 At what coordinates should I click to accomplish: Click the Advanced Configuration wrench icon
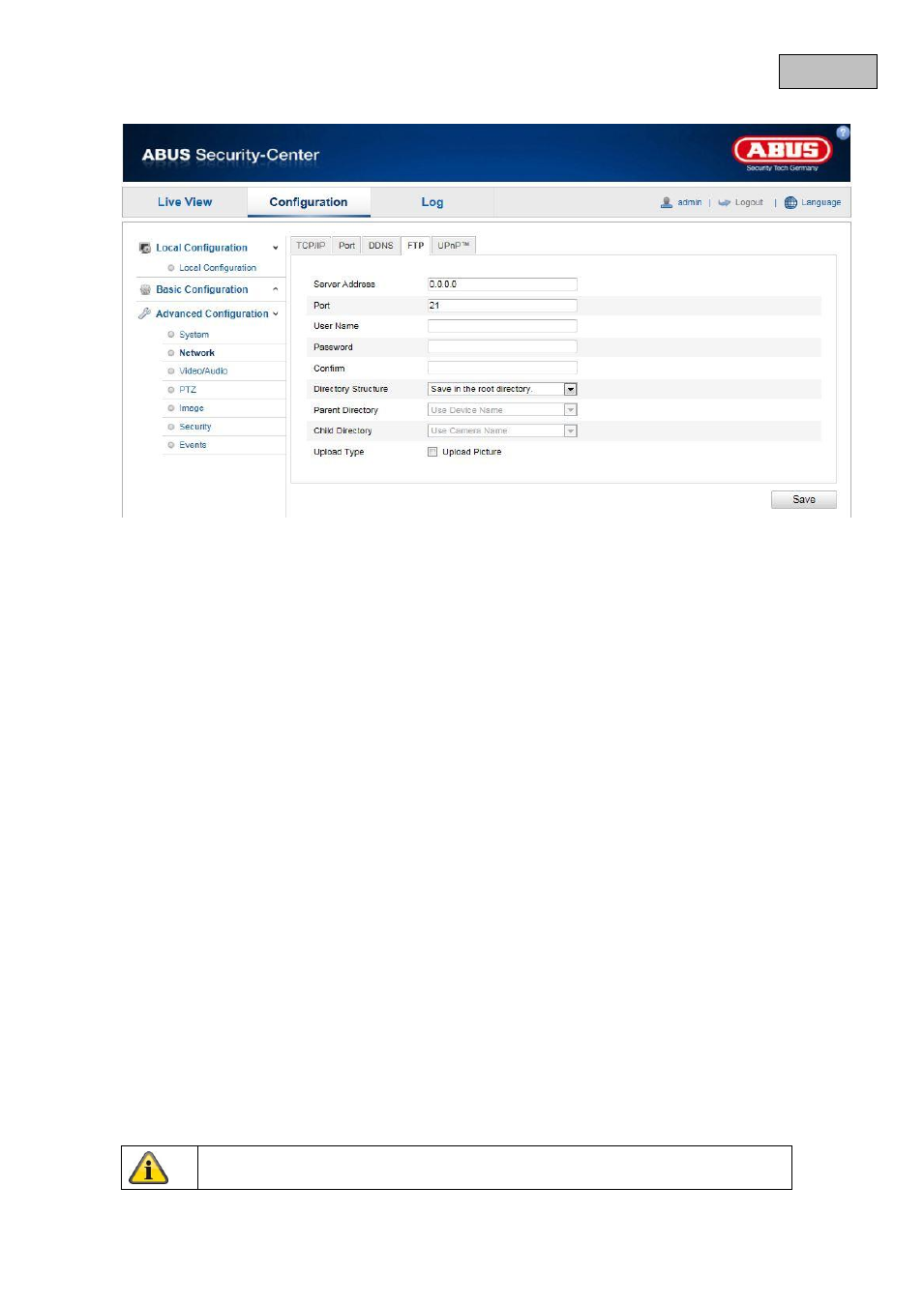point(145,313)
